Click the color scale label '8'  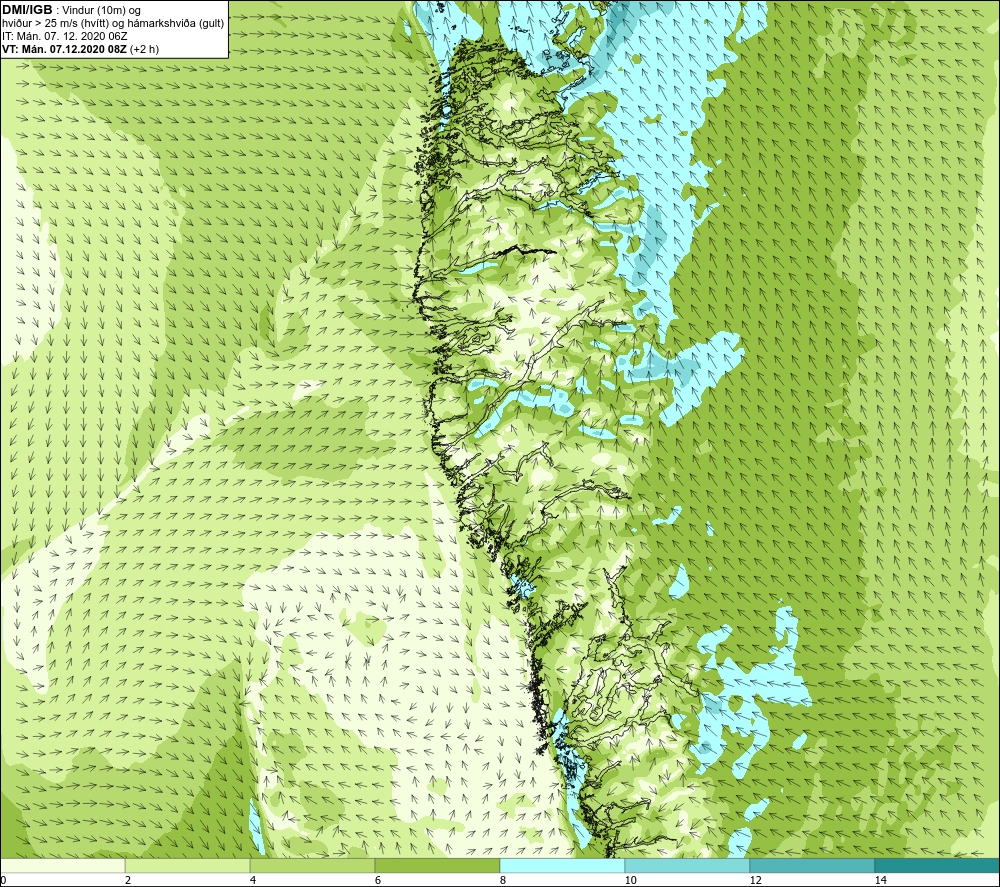[503, 880]
